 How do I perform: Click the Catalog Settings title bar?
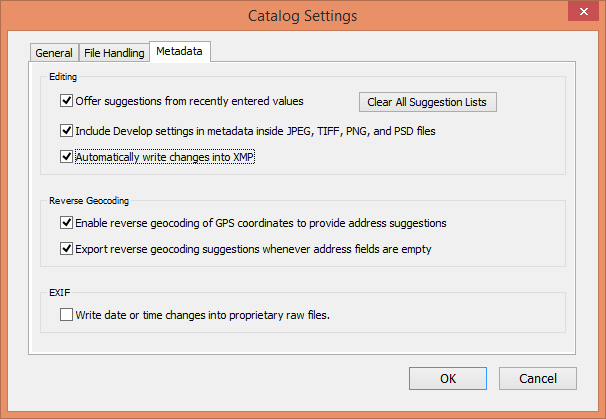(x=303, y=16)
